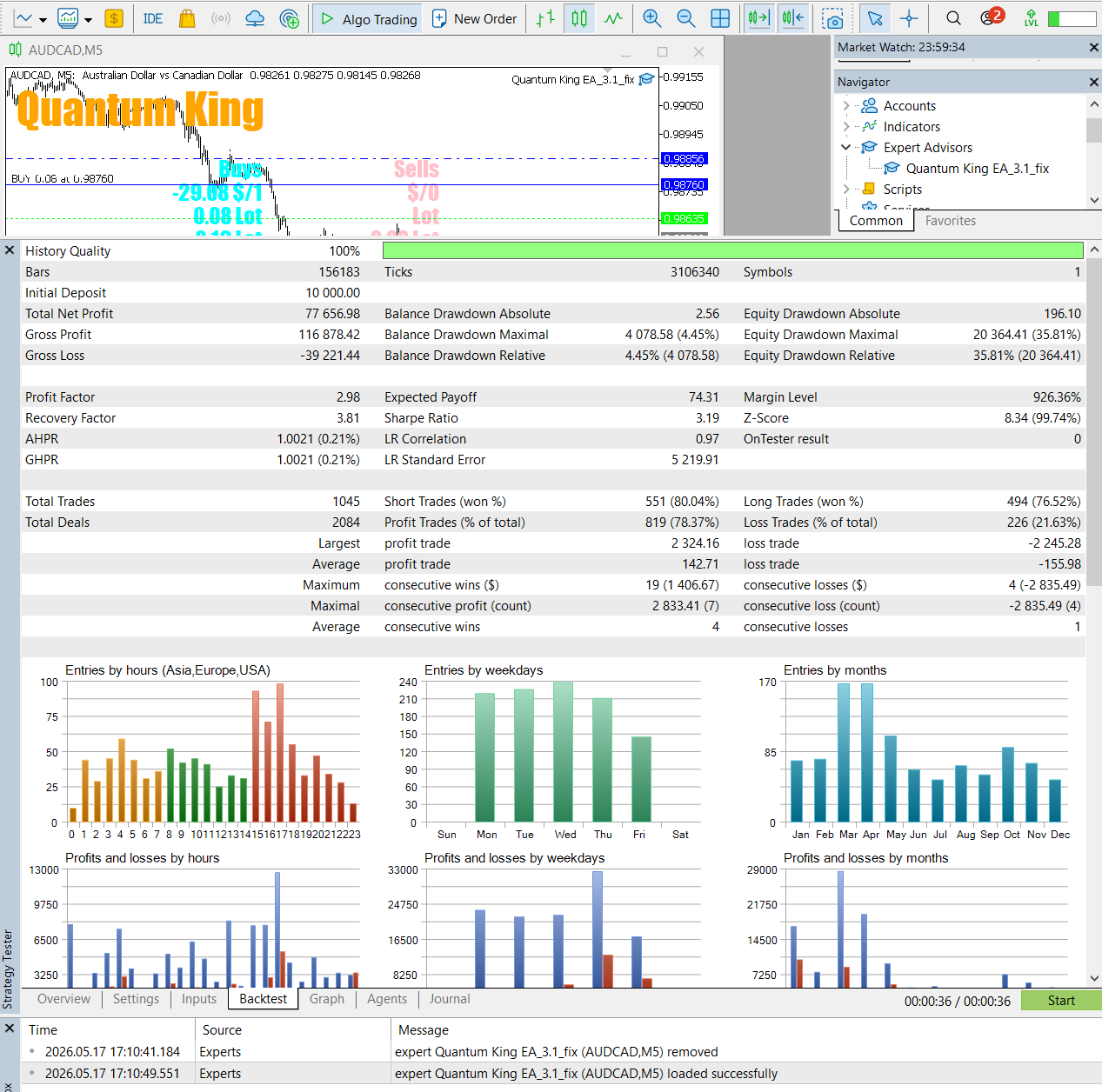Select the Scripts item in Navigator
The height and width of the screenshot is (1092, 1102).
(903, 190)
